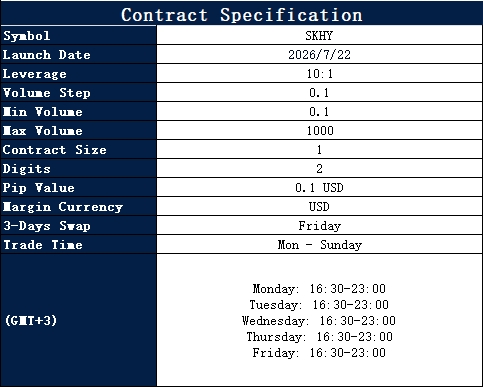
Task: Select the Contract Size value cell
Action: point(319,149)
